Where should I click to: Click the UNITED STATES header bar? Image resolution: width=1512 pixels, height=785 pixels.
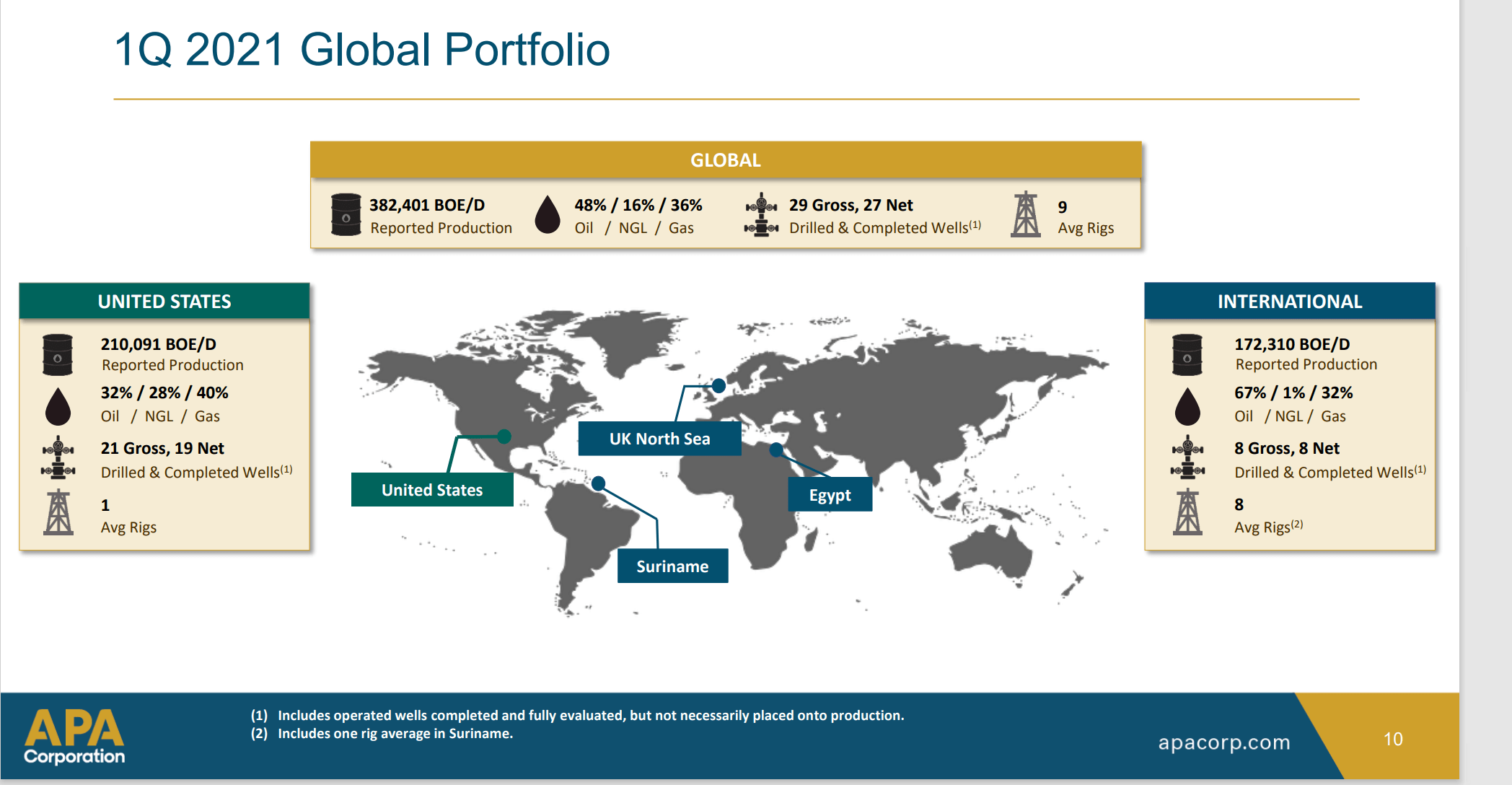164,301
